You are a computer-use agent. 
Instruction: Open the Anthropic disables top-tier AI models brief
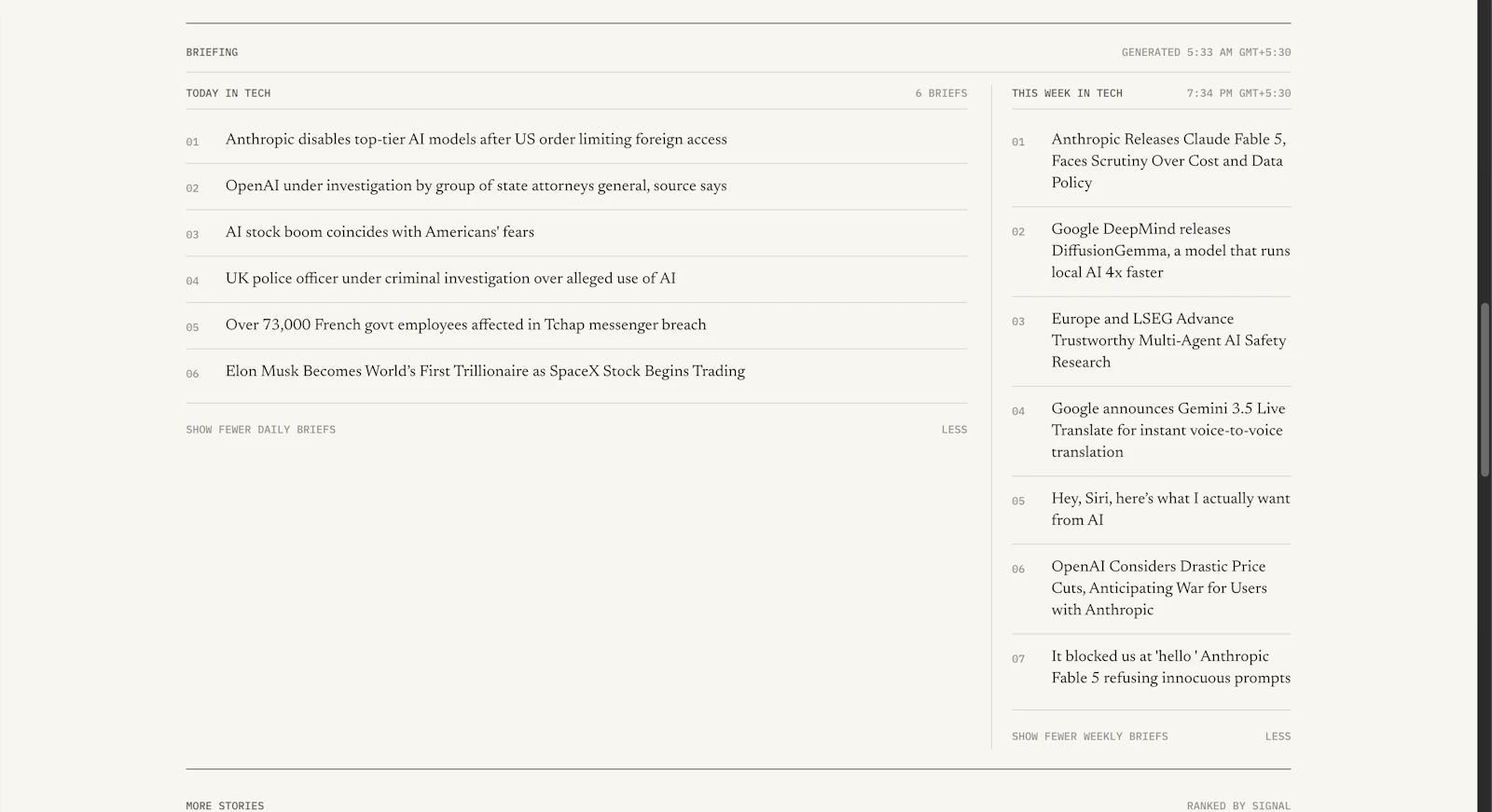(x=476, y=140)
